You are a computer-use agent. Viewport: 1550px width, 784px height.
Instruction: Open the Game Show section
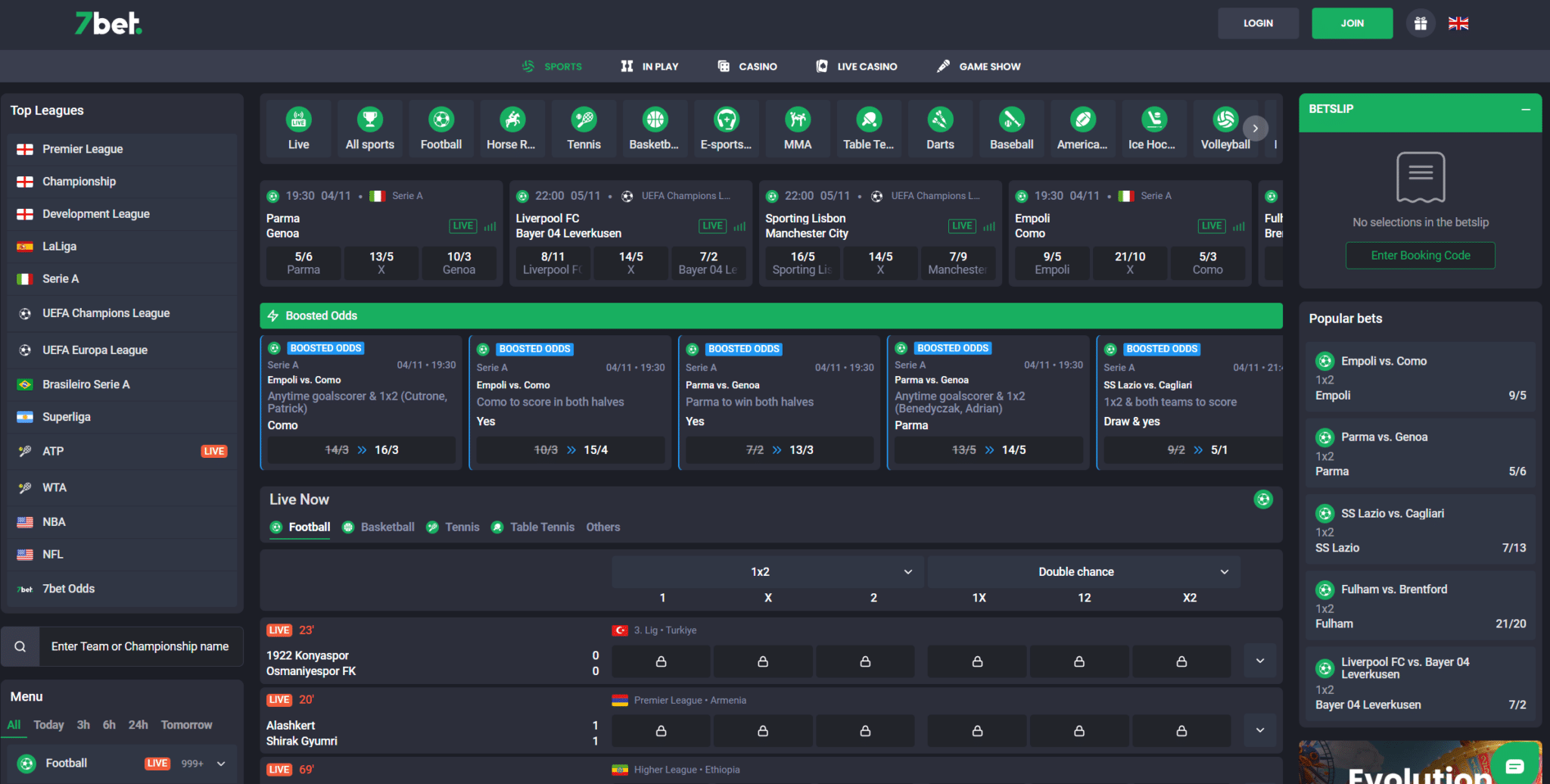tap(978, 67)
